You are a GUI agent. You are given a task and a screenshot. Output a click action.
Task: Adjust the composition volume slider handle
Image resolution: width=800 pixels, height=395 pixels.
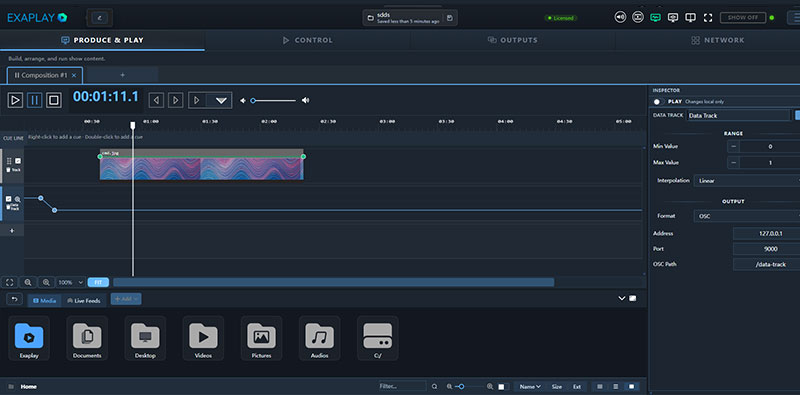[x=253, y=101]
